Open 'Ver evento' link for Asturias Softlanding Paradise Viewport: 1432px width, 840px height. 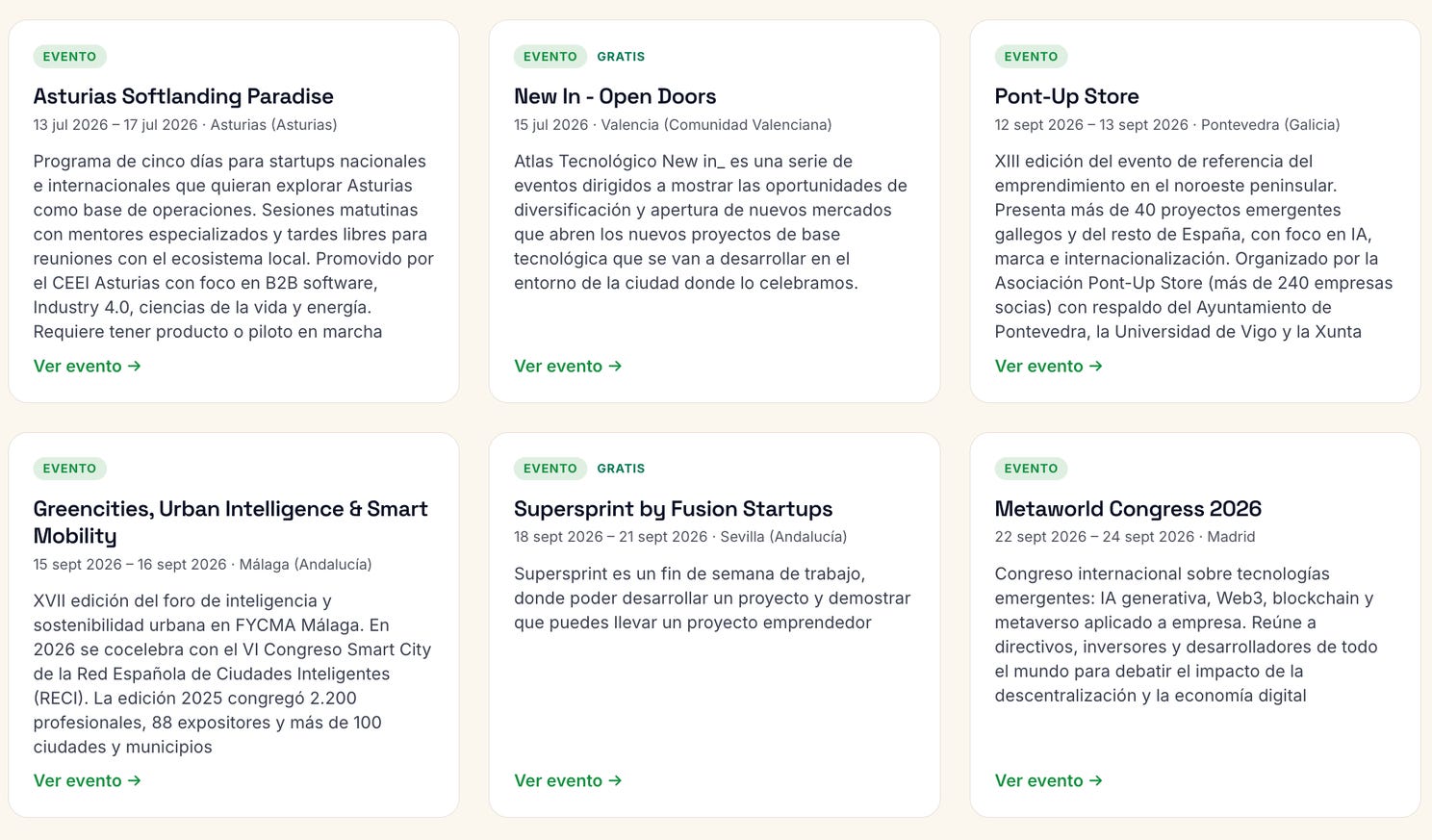tap(88, 366)
